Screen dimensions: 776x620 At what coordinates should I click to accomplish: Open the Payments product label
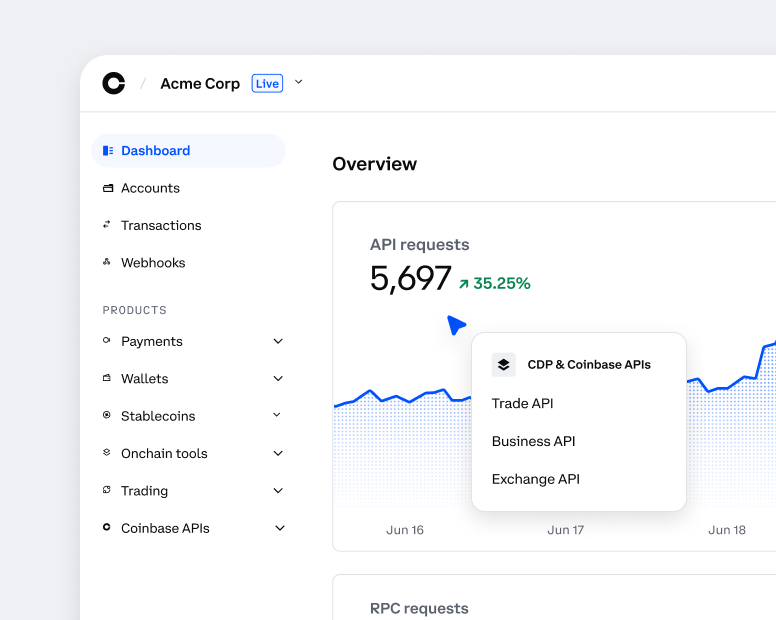pos(152,341)
